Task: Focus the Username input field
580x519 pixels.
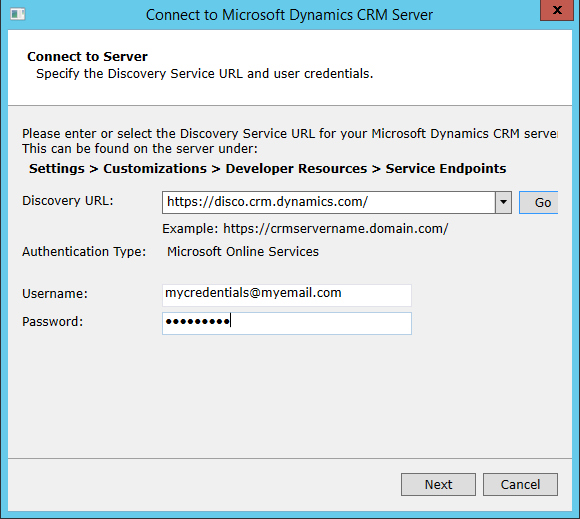Action: click(287, 295)
